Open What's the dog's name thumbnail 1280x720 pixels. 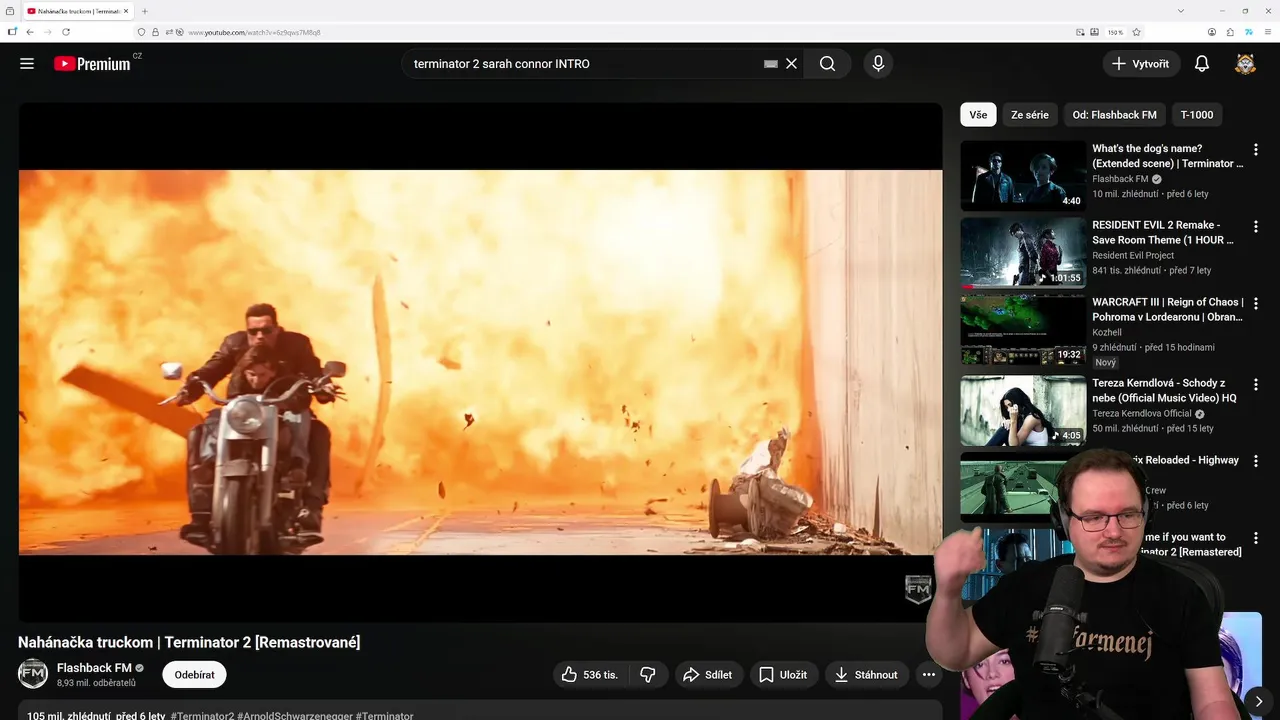pyautogui.click(x=1023, y=175)
